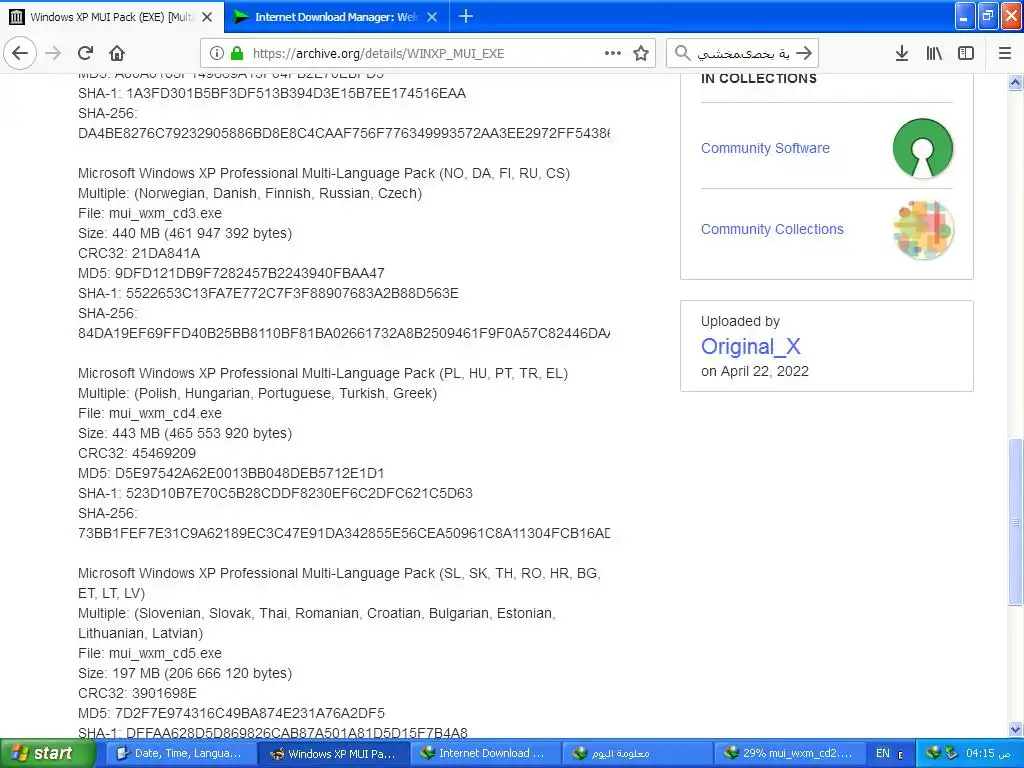Click the search magnifier icon
This screenshot has width=1024, height=768.
coord(682,53)
